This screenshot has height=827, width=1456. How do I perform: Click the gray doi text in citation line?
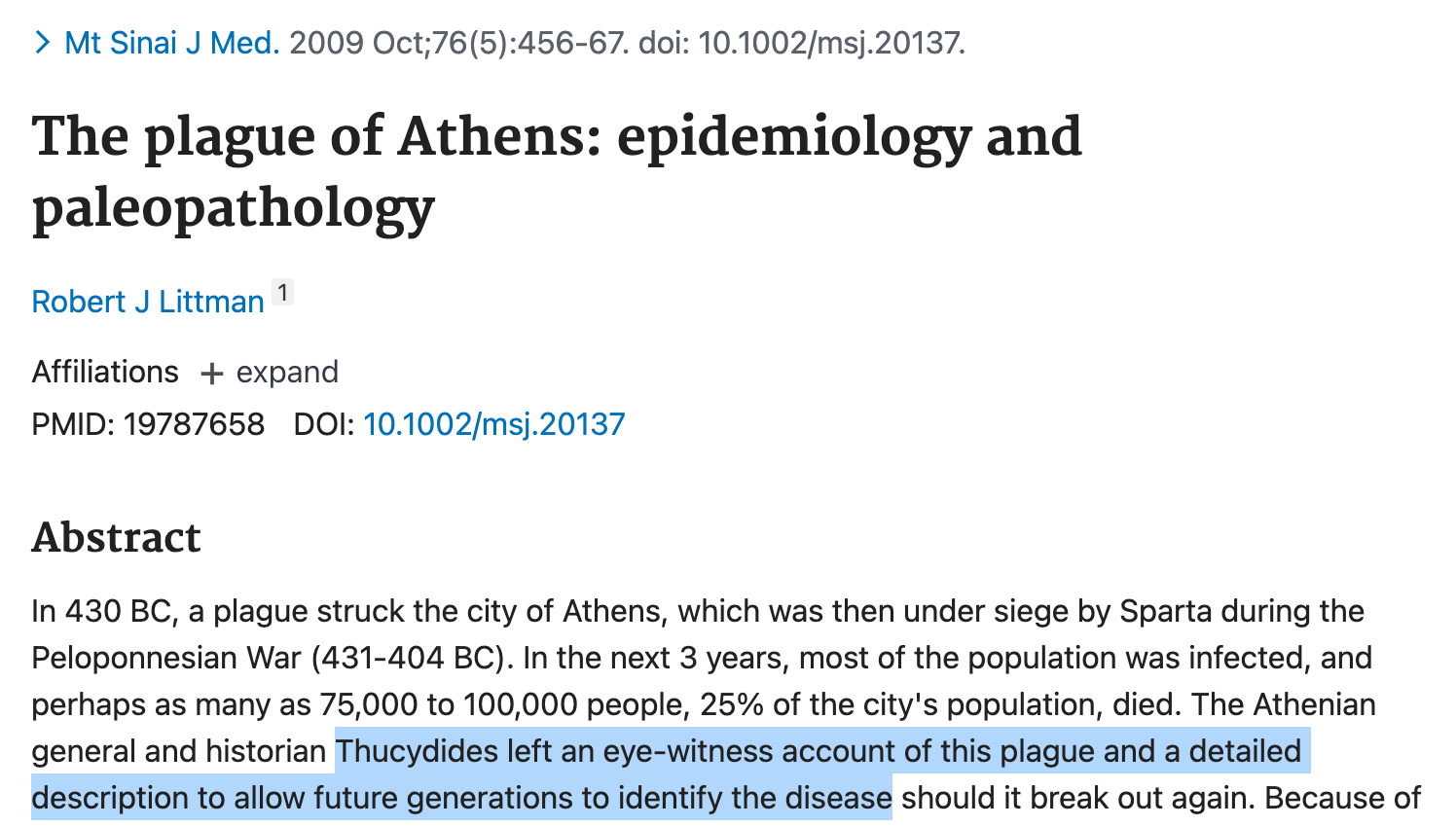pyautogui.click(x=802, y=43)
